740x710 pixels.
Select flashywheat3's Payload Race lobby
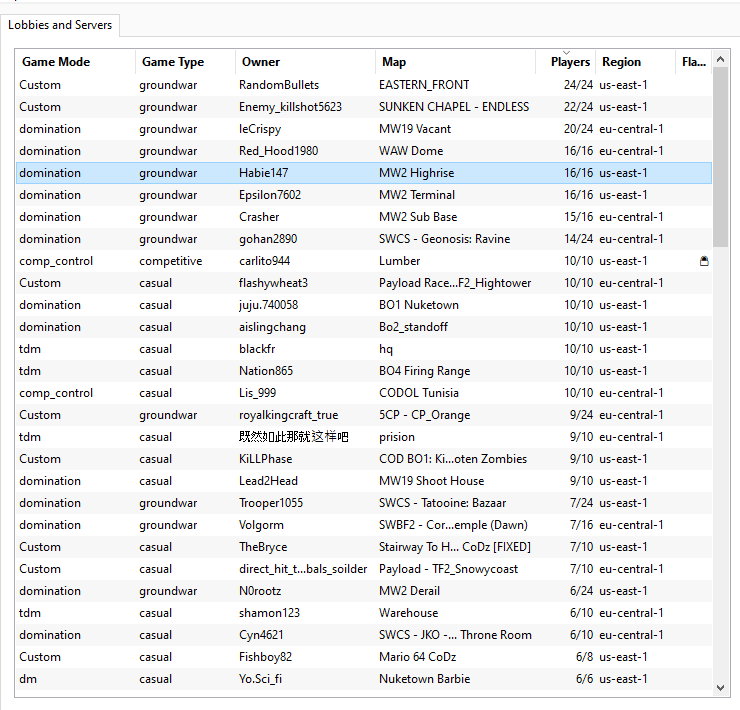(x=364, y=283)
